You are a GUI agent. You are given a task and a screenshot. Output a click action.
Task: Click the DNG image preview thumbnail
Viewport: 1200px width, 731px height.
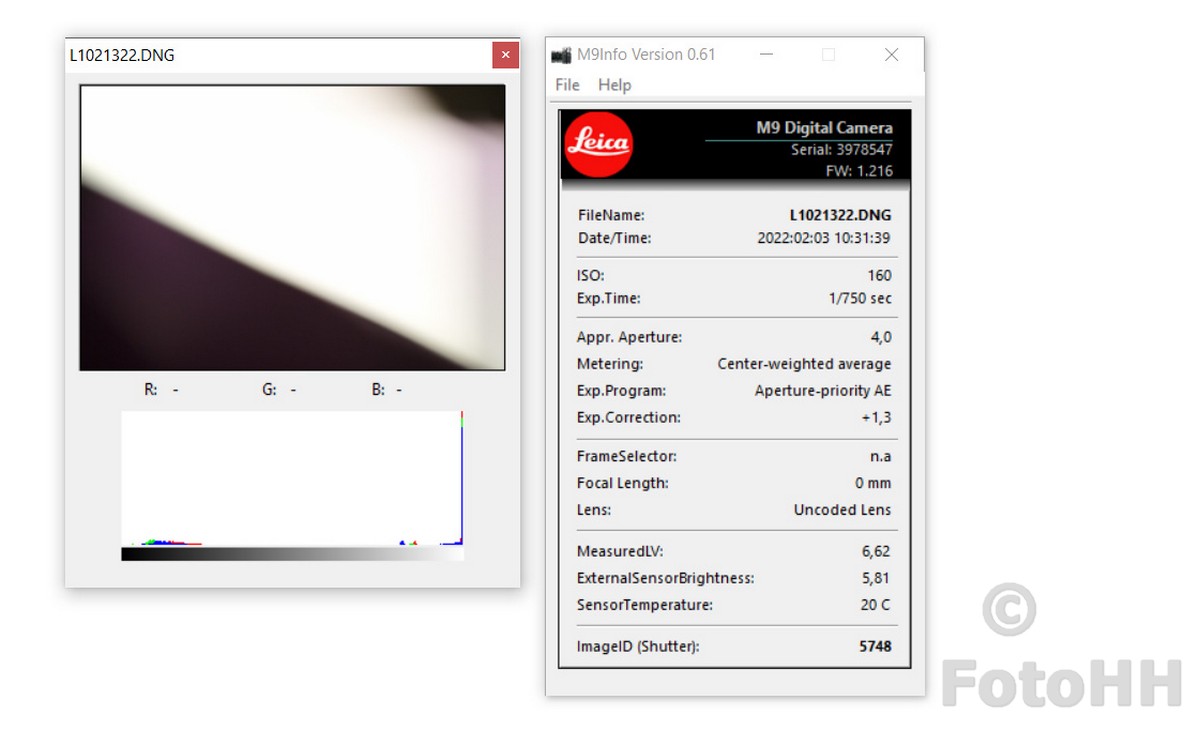292,227
